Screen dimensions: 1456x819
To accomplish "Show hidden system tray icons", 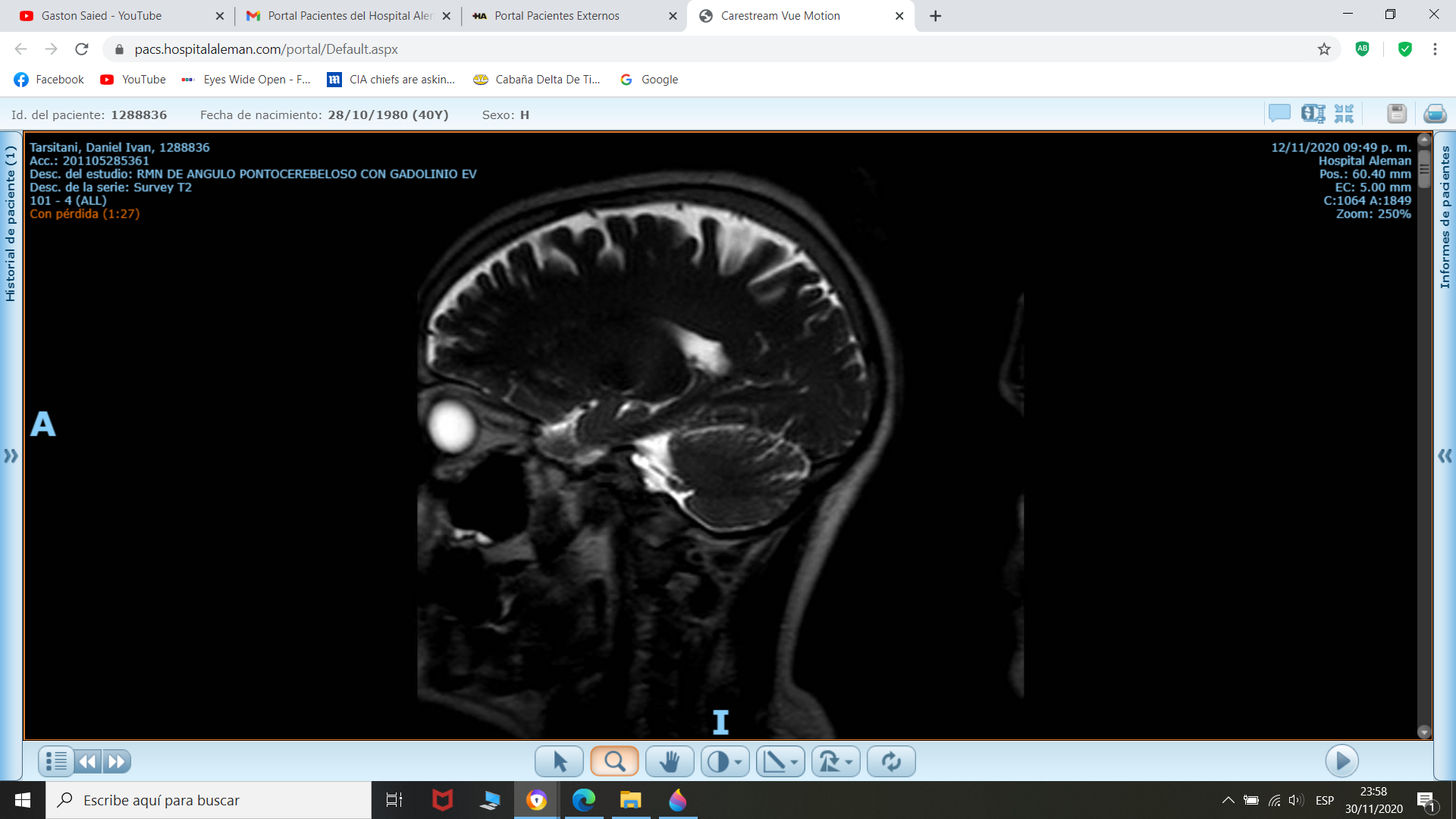I will pos(1228,800).
